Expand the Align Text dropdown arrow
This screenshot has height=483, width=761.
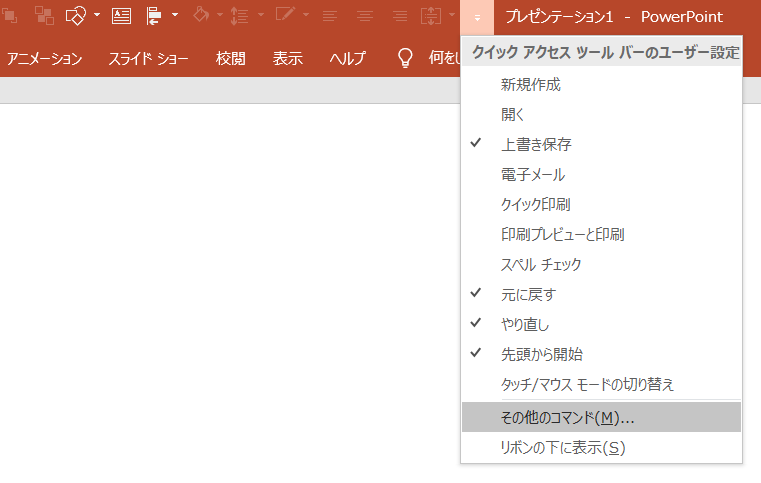[x=452, y=15]
